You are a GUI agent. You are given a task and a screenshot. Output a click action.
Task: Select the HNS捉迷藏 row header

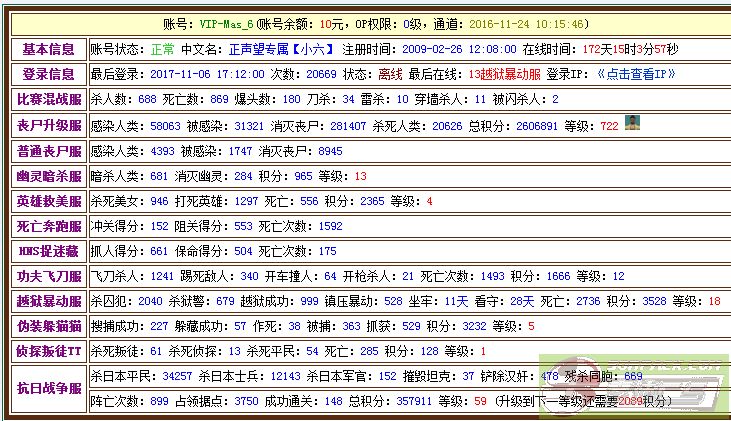[x=49, y=251]
